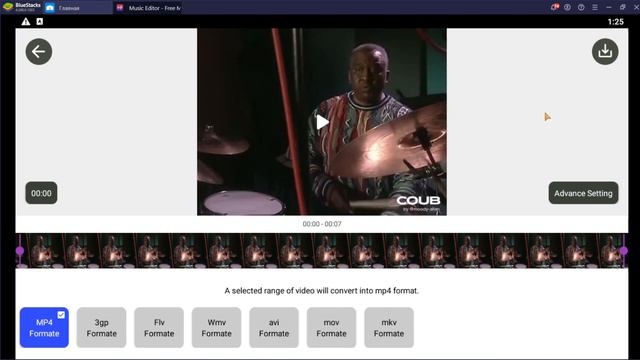This screenshot has width=640, height=360.
Task: Open Advance Setting
Action: tap(583, 193)
